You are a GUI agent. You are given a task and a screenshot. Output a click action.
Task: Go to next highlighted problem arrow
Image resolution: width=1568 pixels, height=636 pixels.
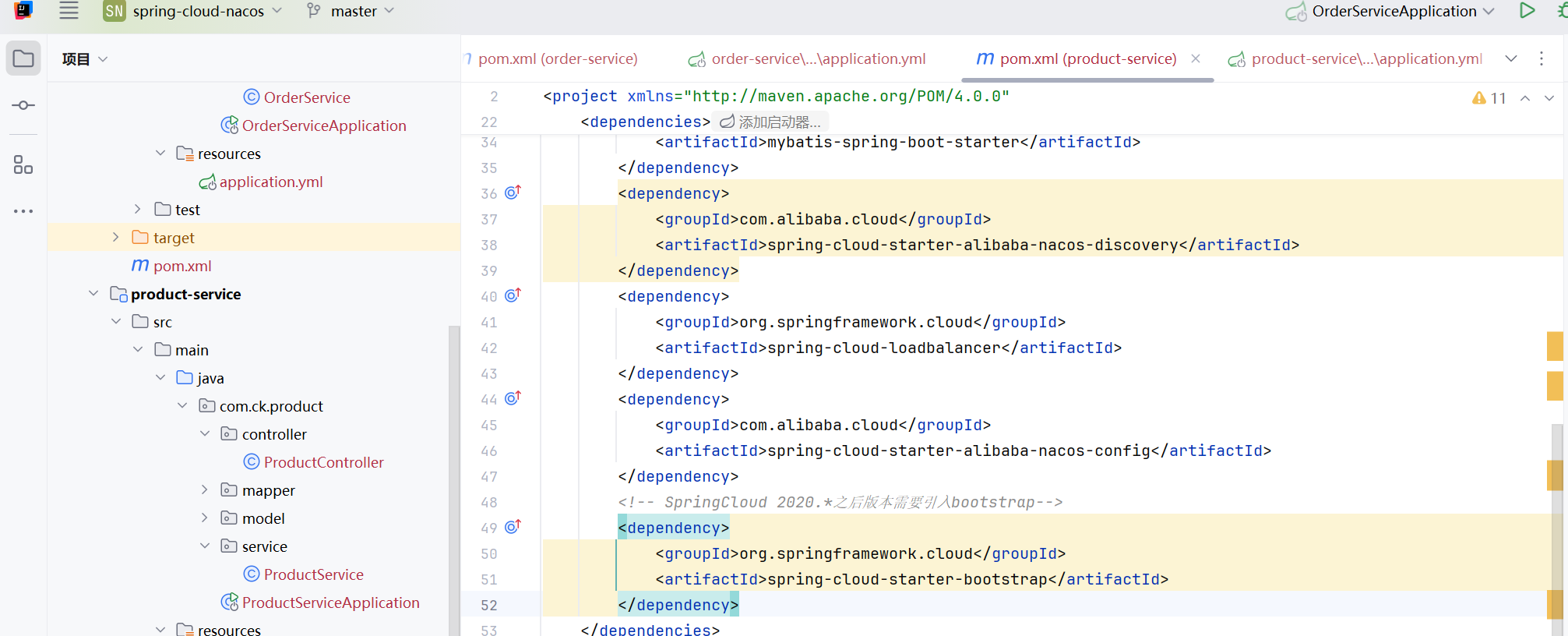pos(1549,98)
